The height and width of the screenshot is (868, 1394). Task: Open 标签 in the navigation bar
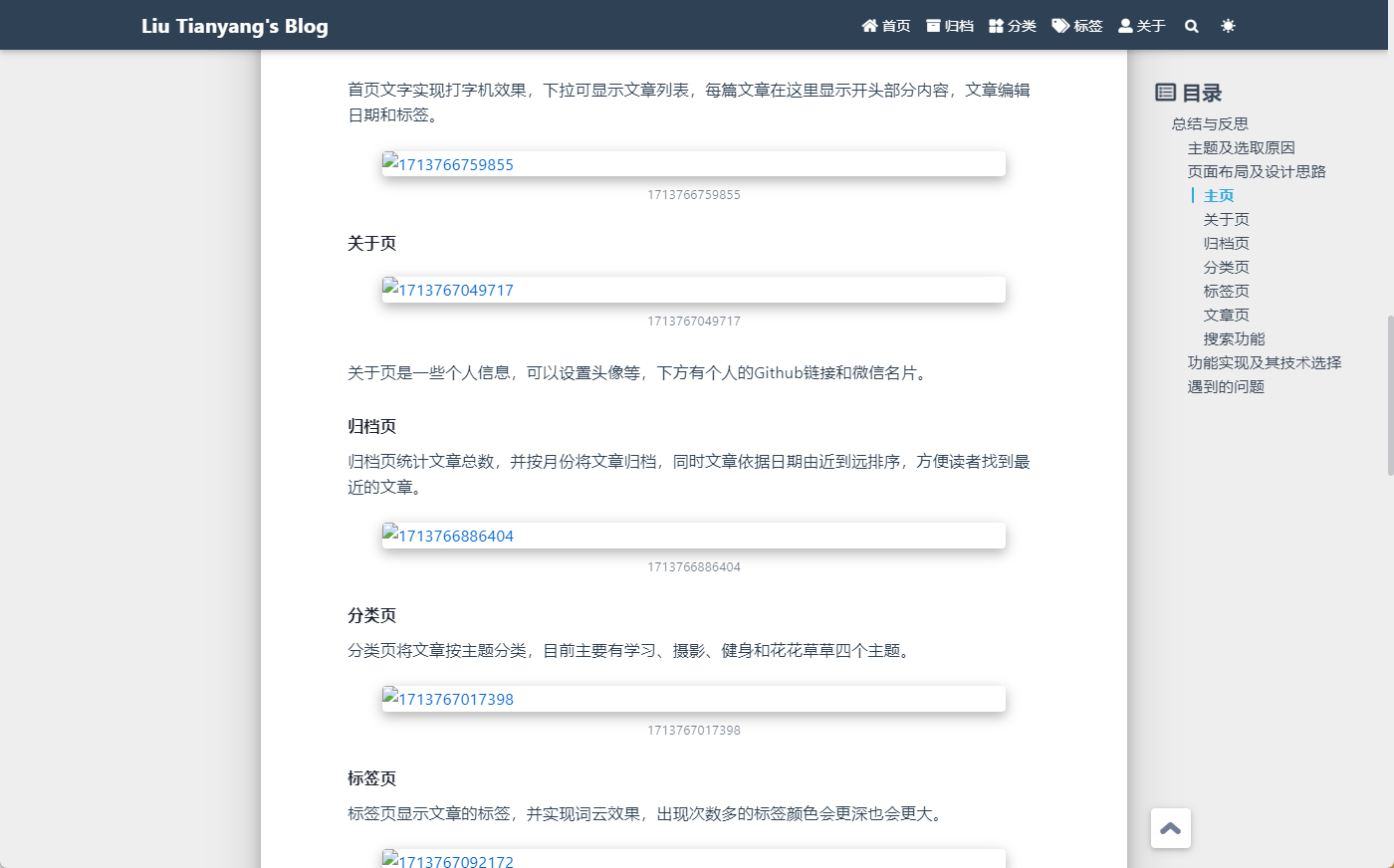click(1077, 26)
